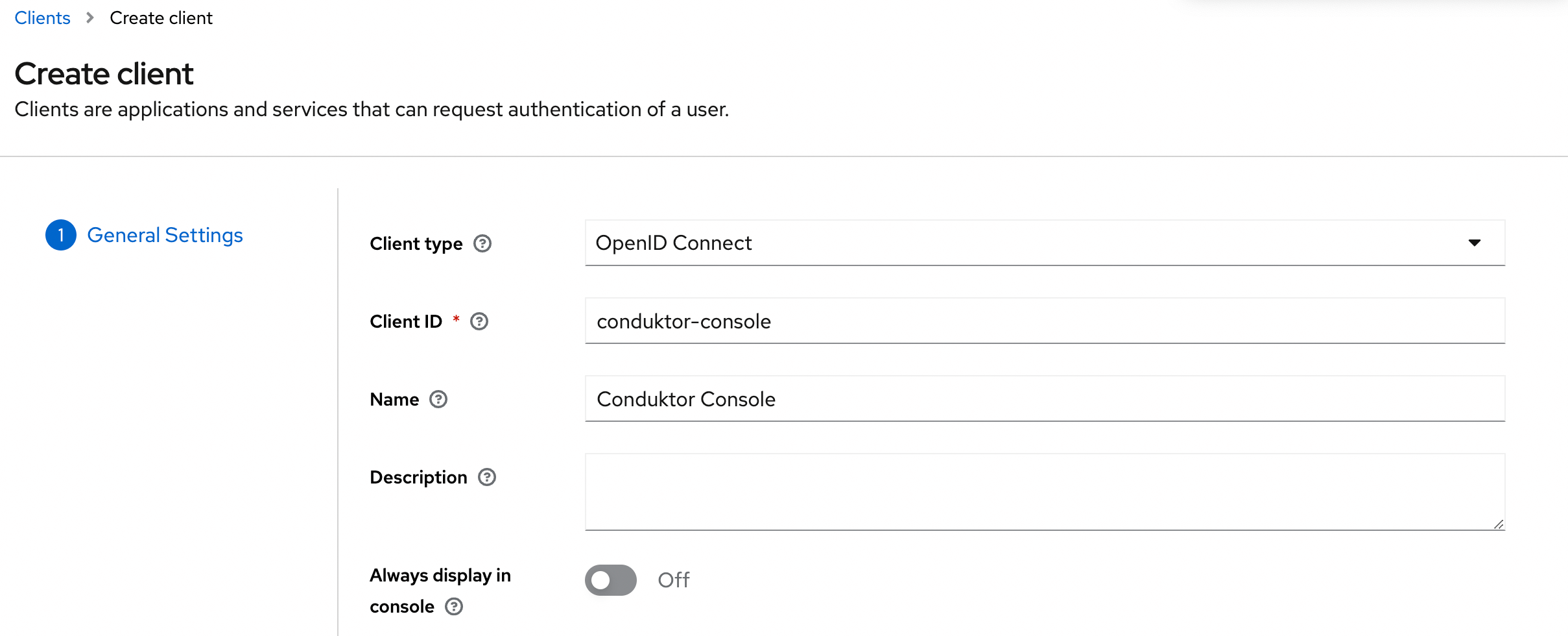Click inside the Description text area
Screen dimensions: 1568x636
pyautogui.click(x=1045, y=492)
